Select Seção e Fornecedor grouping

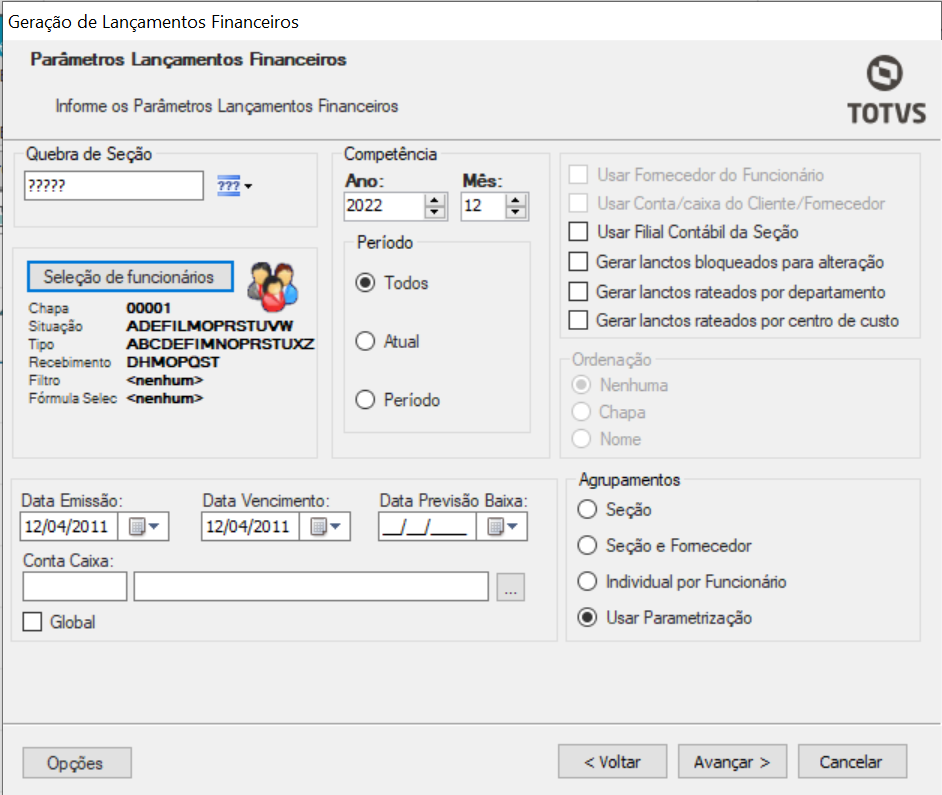(x=587, y=546)
